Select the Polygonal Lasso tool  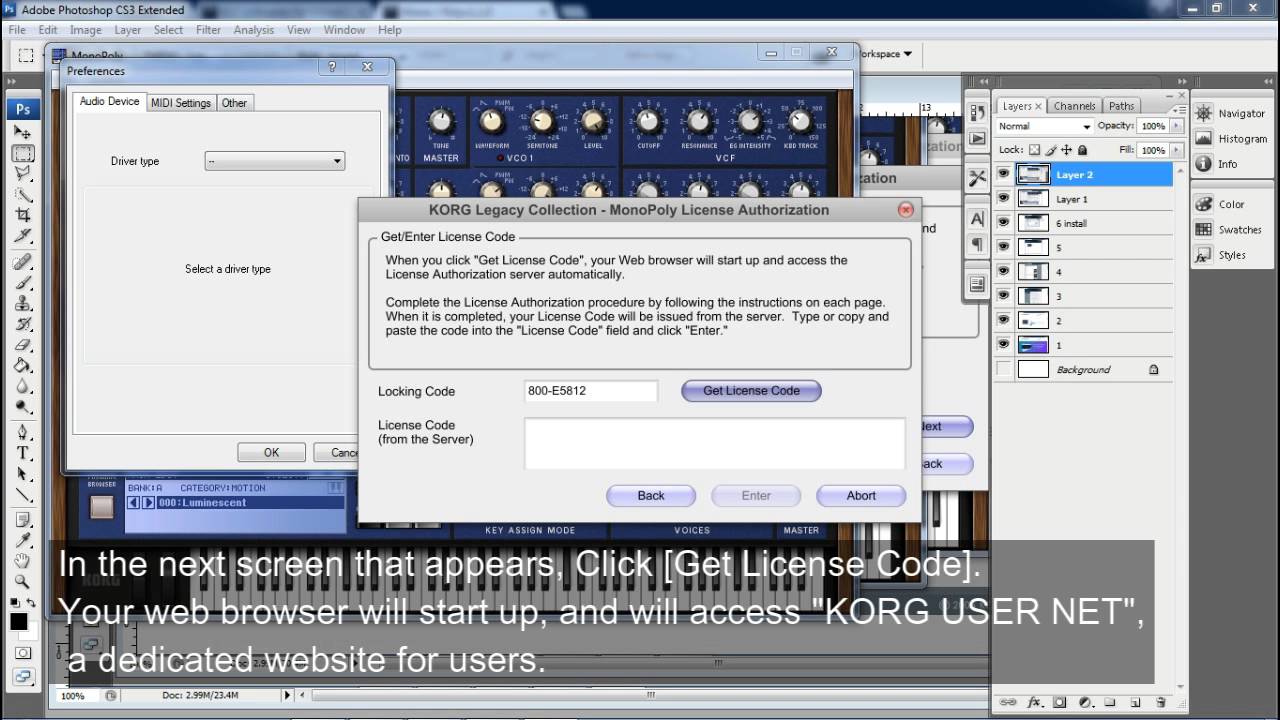(x=23, y=174)
